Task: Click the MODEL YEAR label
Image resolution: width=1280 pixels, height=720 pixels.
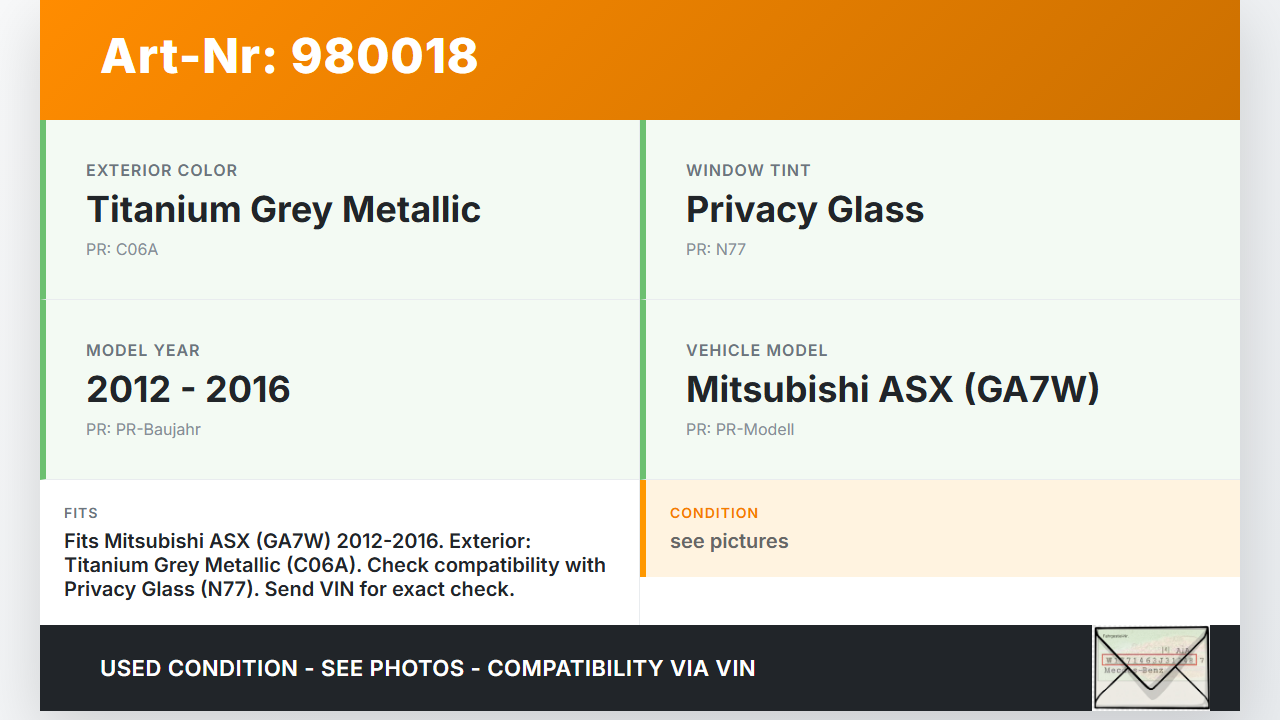Action: (143, 351)
